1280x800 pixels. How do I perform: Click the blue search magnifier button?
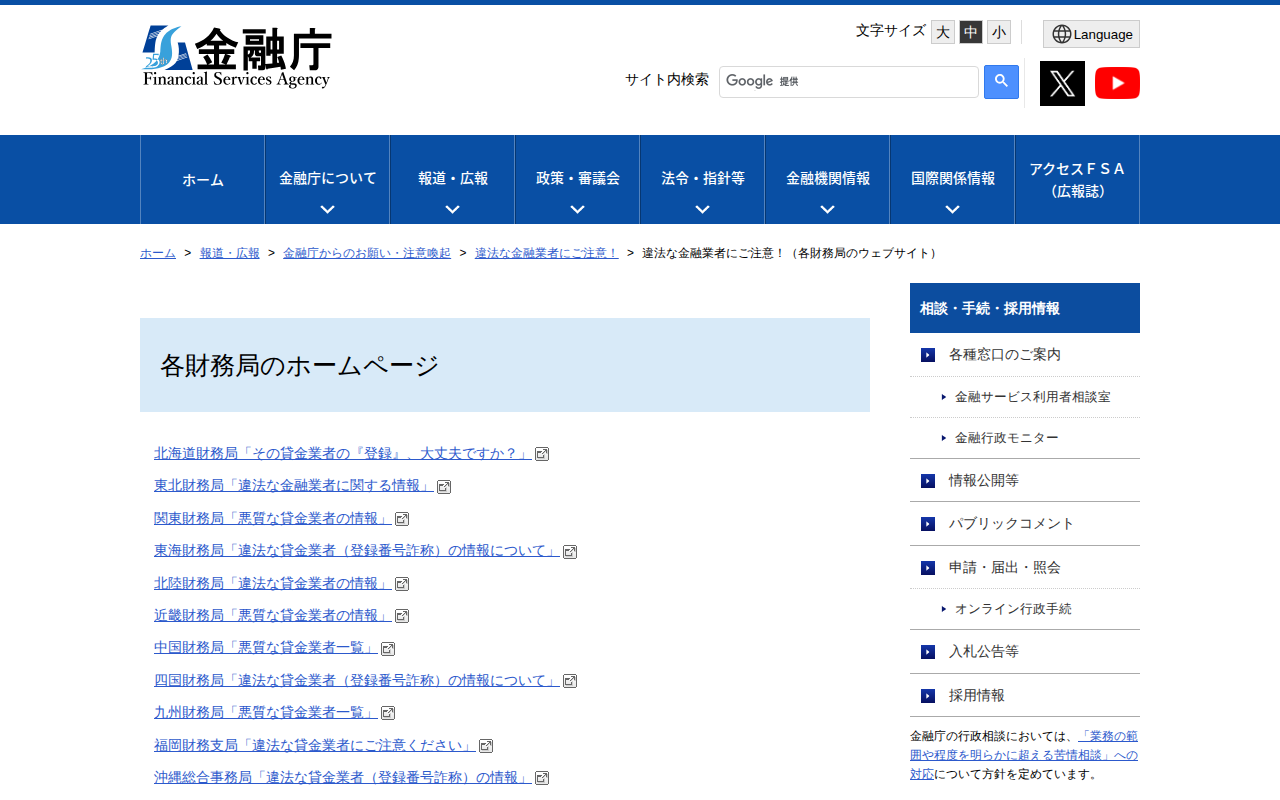pos(1001,82)
